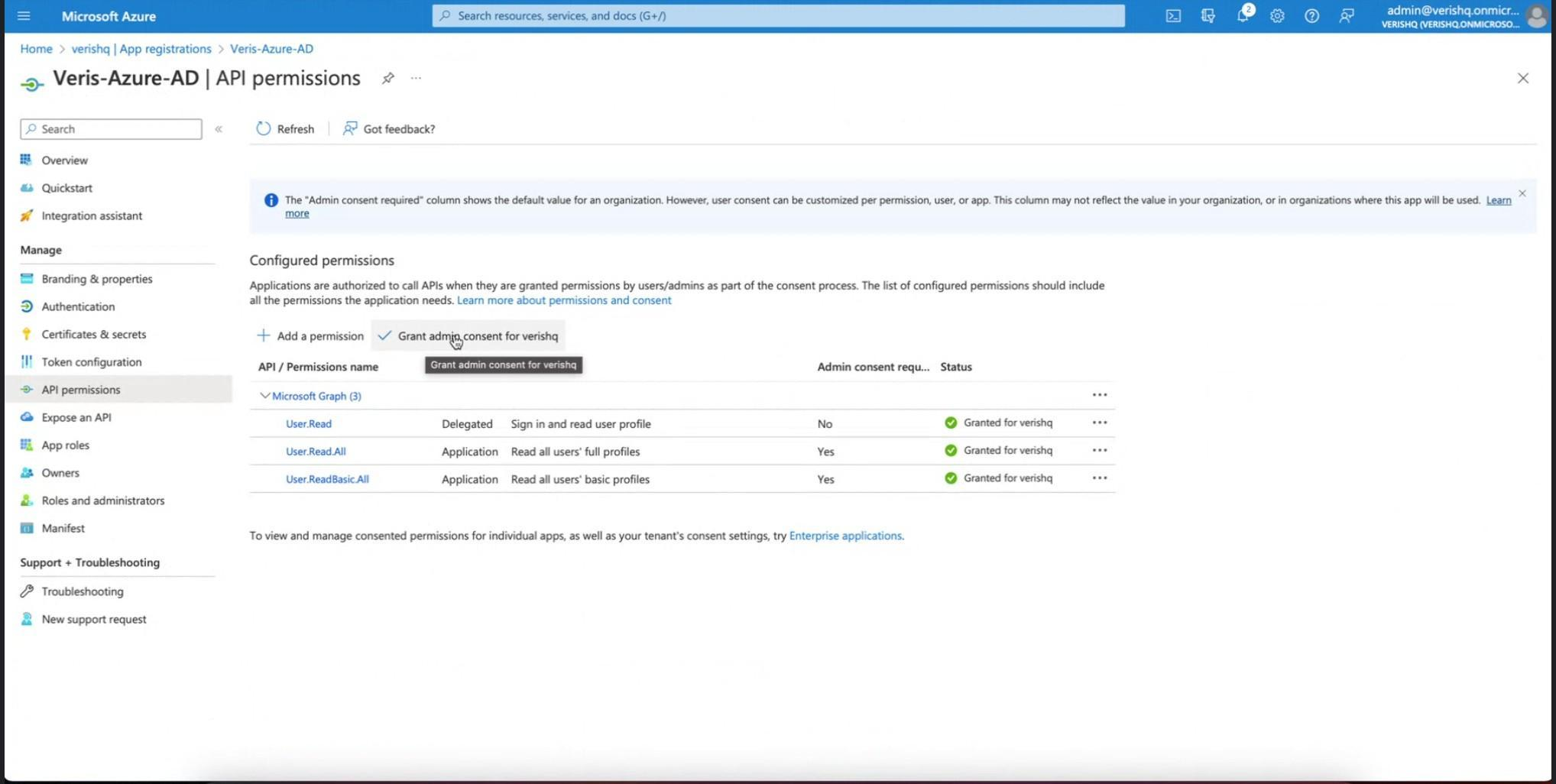
Task: Pin the Veris-Azure-AD page with pin icon
Action: click(x=388, y=78)
